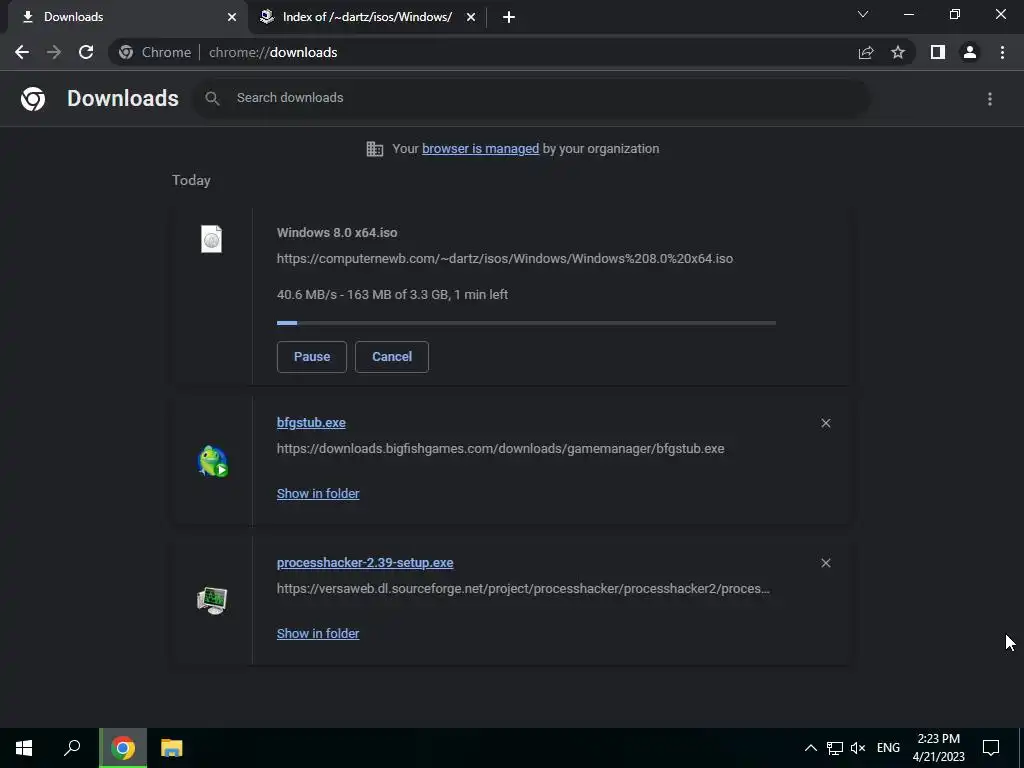Image resolution: width=1024 pixels, height=768 pixels.
Task: Click the Windows 8.0 x64.iso filename
Action: click(337, 232)
